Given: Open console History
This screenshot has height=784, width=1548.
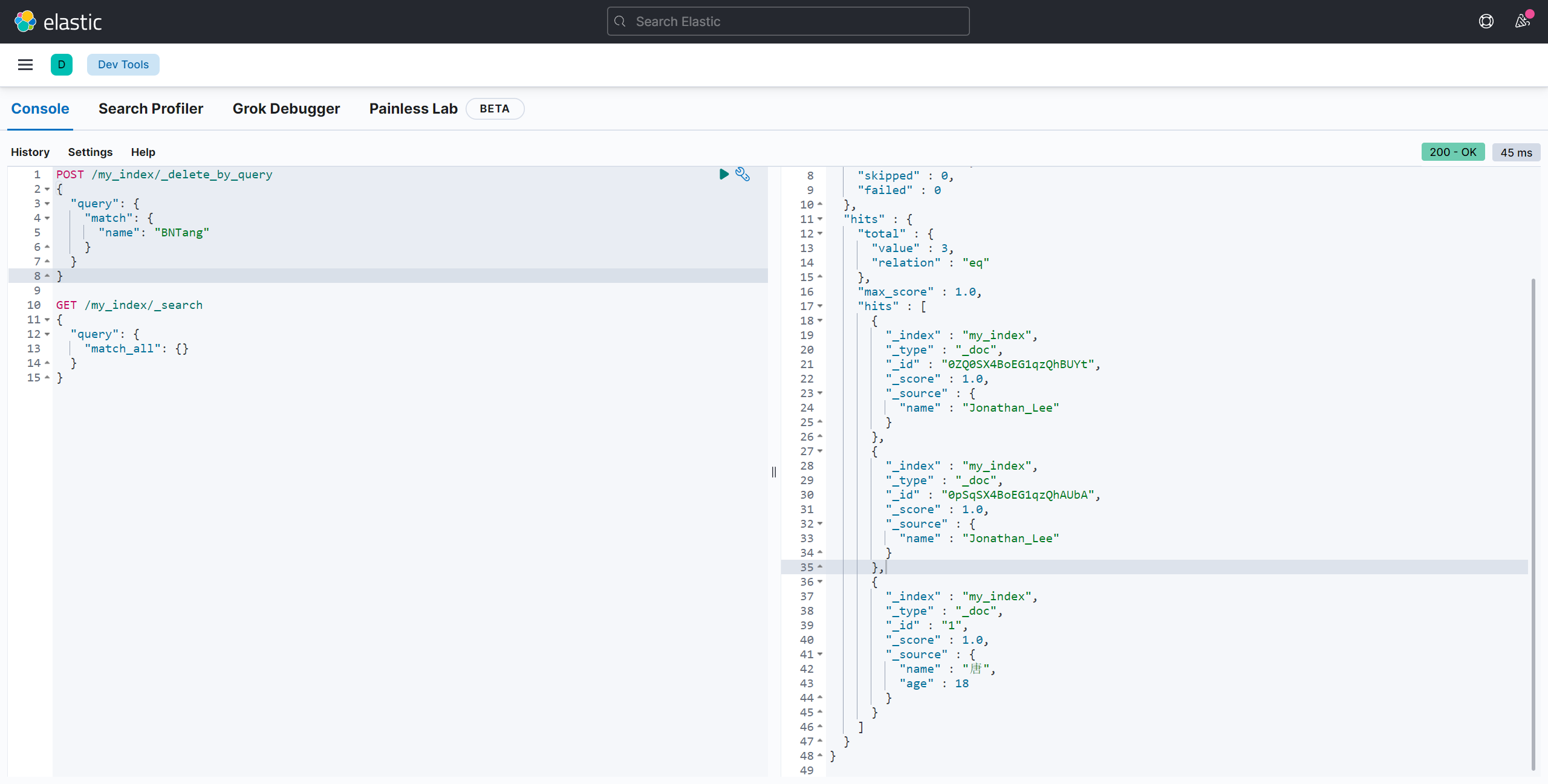Looking at the screenshot, I should tap(30, 152).
